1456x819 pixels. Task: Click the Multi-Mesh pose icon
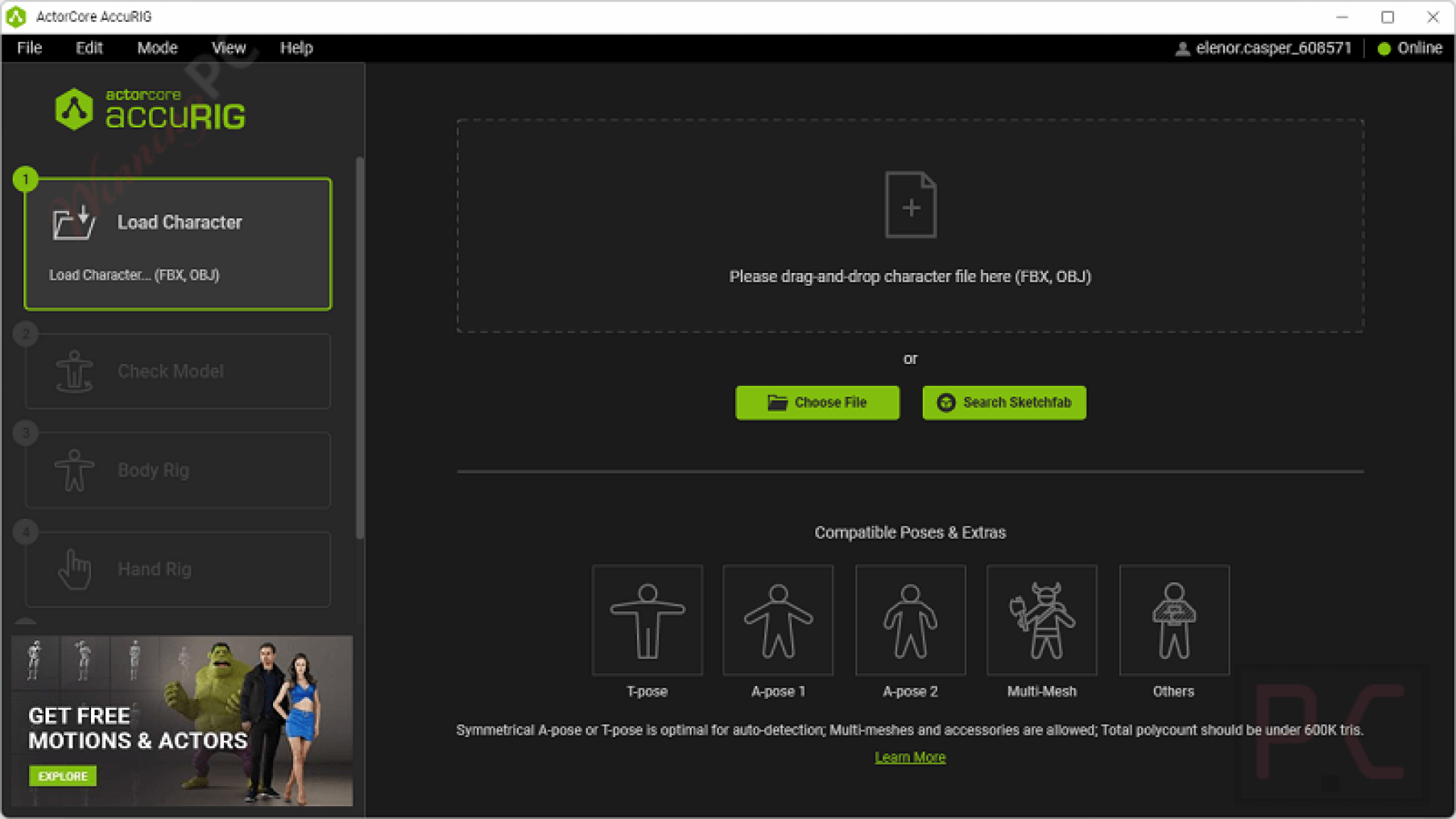click(1042, 619)
